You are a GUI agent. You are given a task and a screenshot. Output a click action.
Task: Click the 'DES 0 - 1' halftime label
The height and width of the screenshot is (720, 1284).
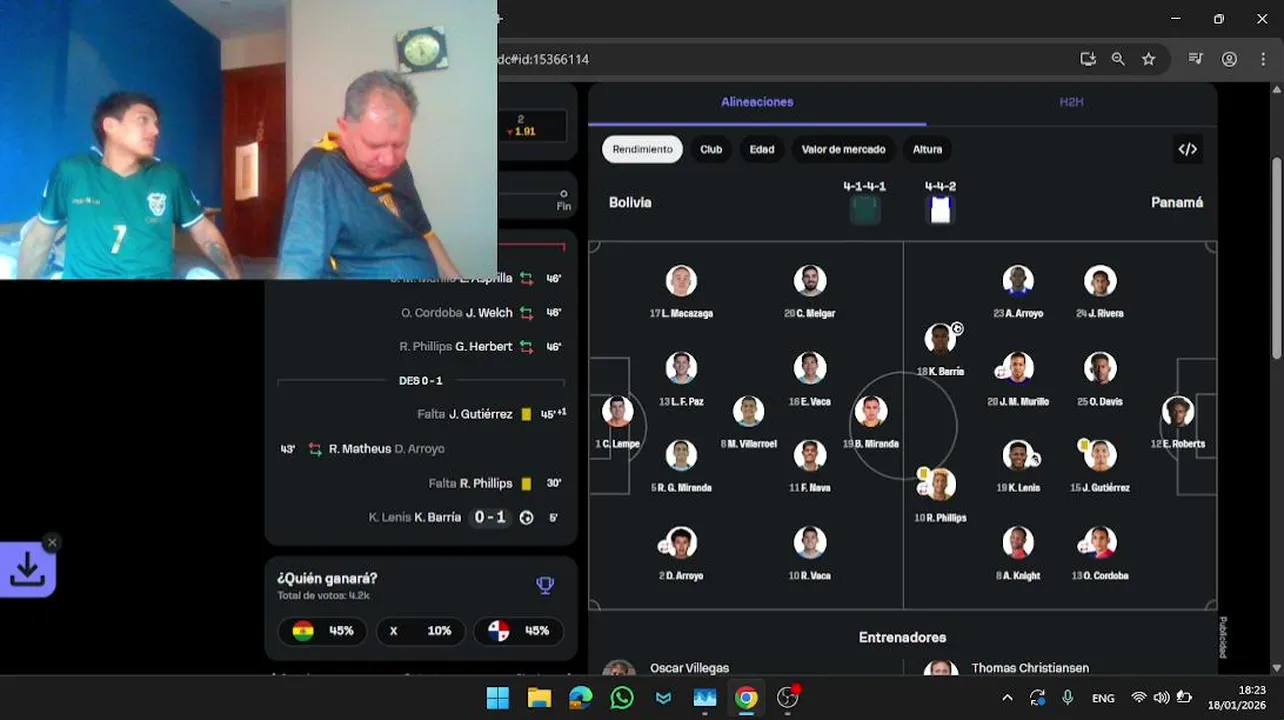pos(420,381)
